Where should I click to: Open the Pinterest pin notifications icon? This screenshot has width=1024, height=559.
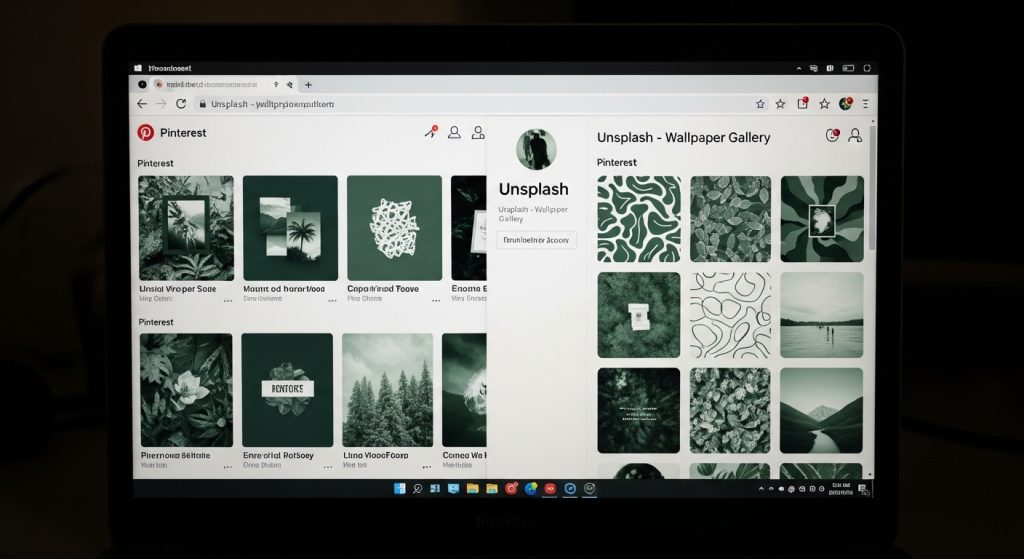point(431,132)
